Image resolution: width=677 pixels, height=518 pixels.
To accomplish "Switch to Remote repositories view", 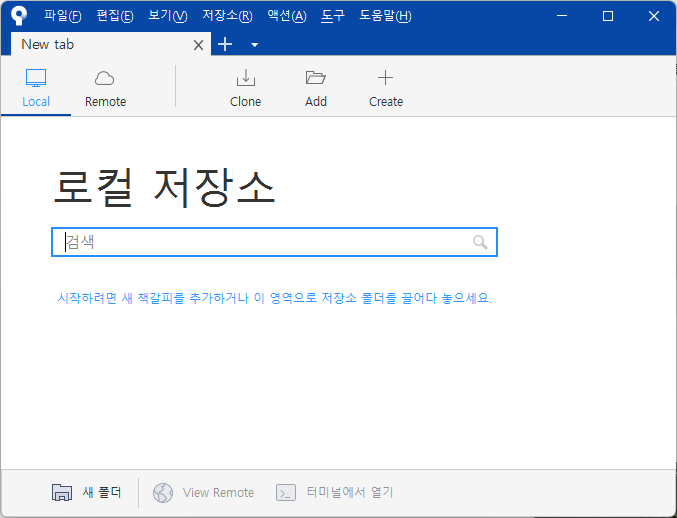I will coord(105,88).
